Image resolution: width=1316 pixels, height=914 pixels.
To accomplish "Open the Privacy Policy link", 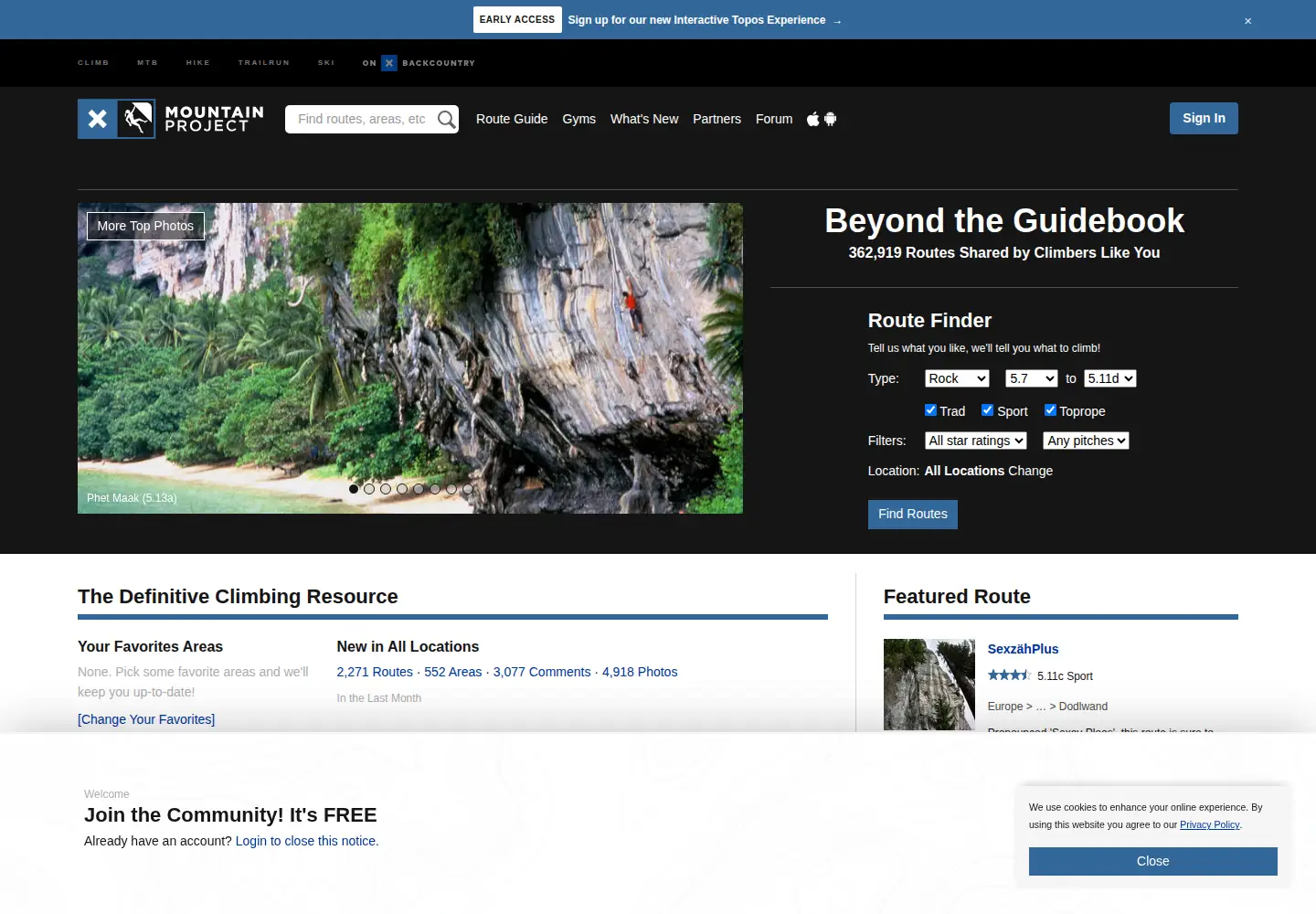I will (x=1210, y=824).
